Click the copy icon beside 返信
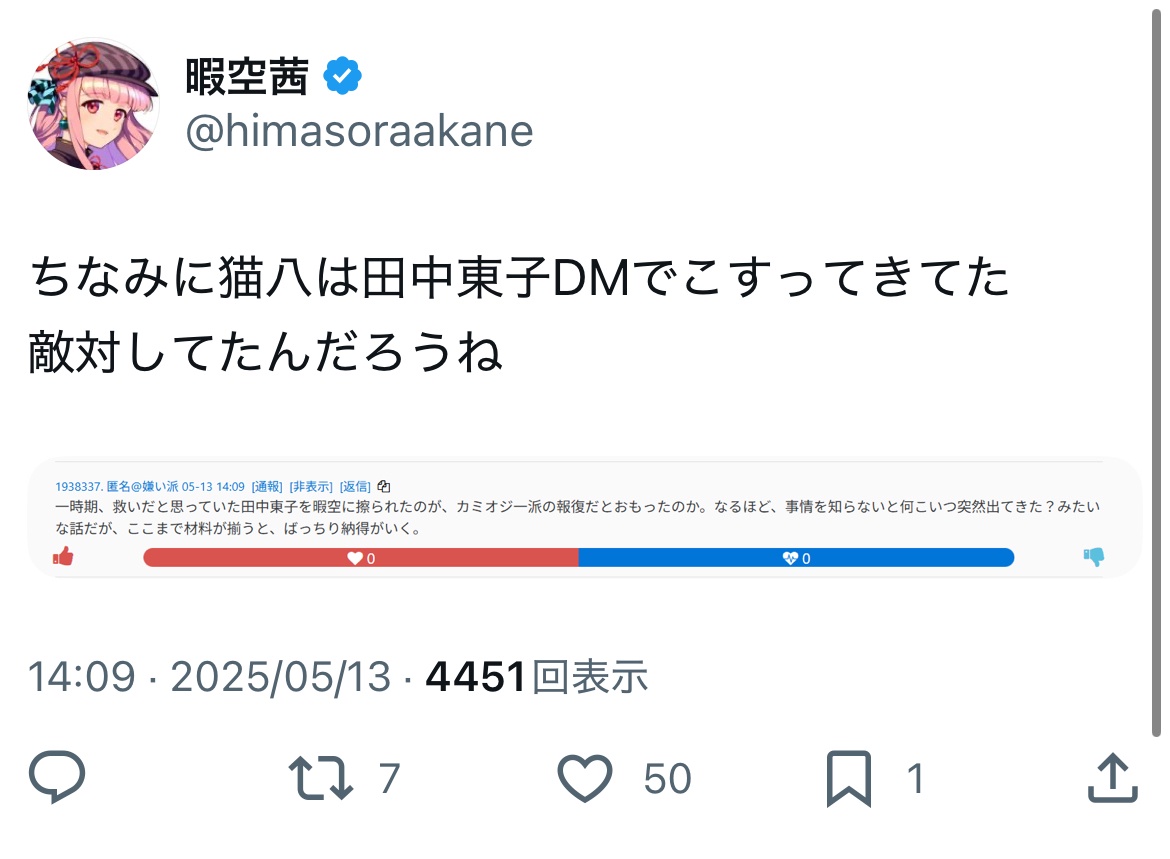 384,487
